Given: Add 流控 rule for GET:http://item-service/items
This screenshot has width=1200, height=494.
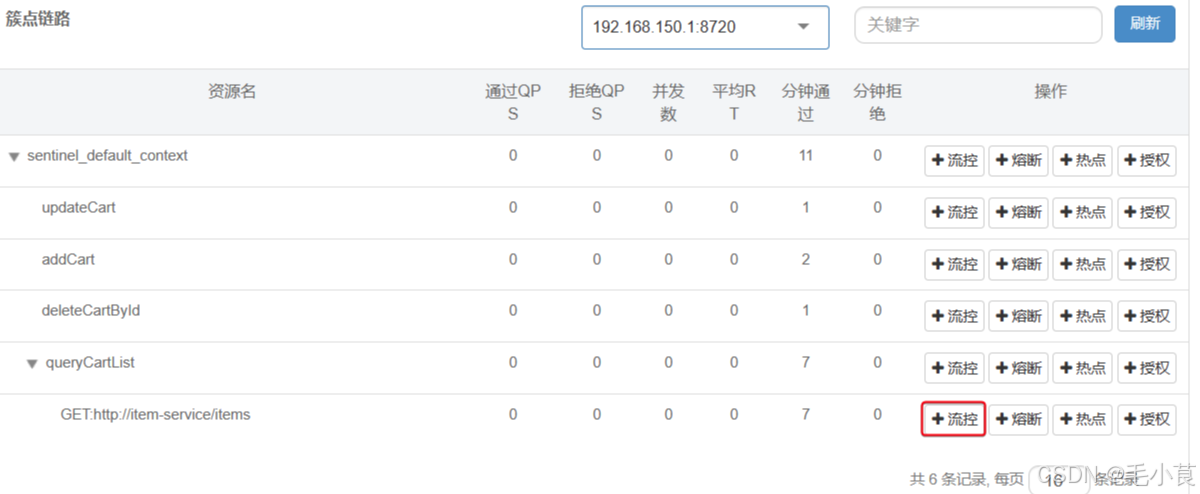Looking at the screenshot, I should pos(954,420).
